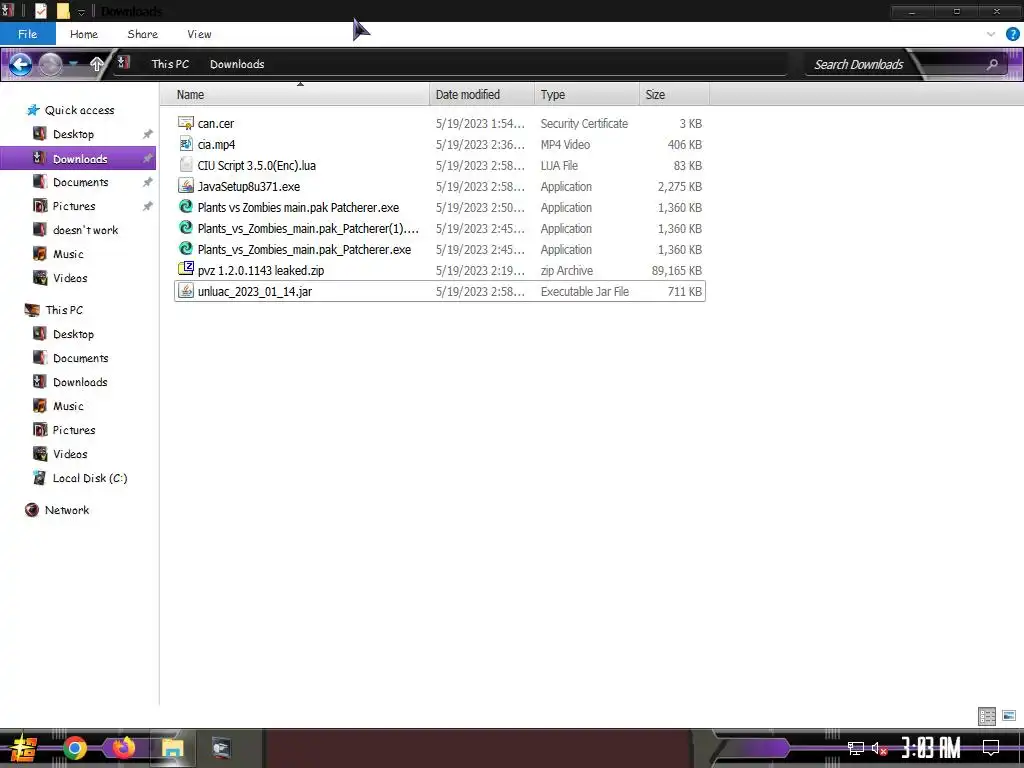Open network status tray icon
The height and width of the screenshot is (768, 1024).
click(856, 748)
